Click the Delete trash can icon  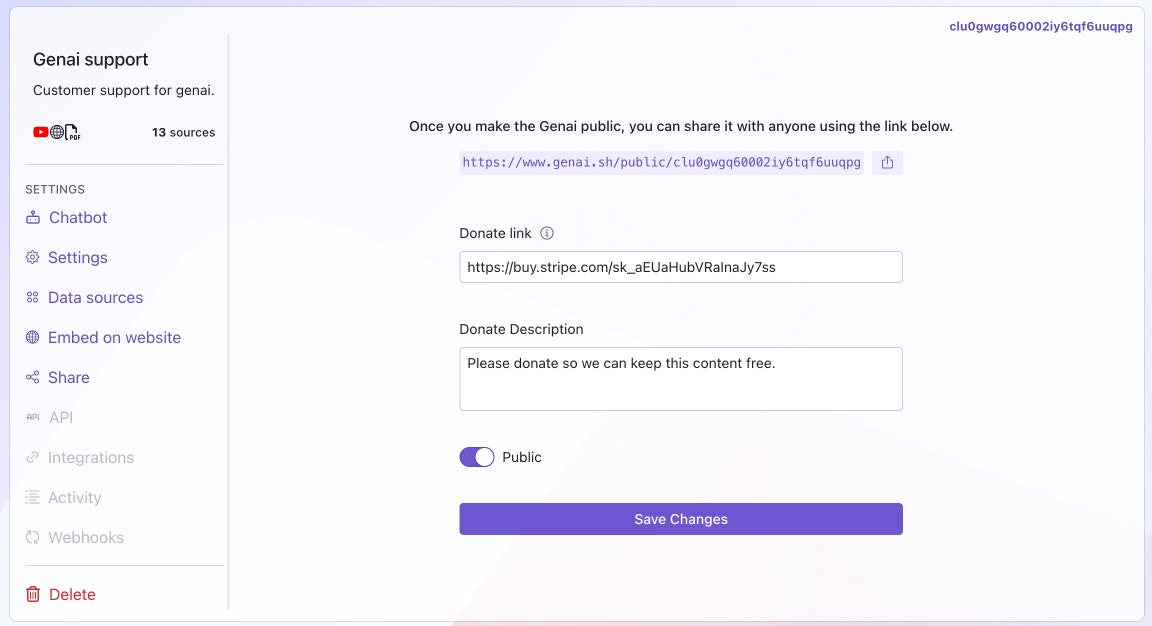point(33,594)
